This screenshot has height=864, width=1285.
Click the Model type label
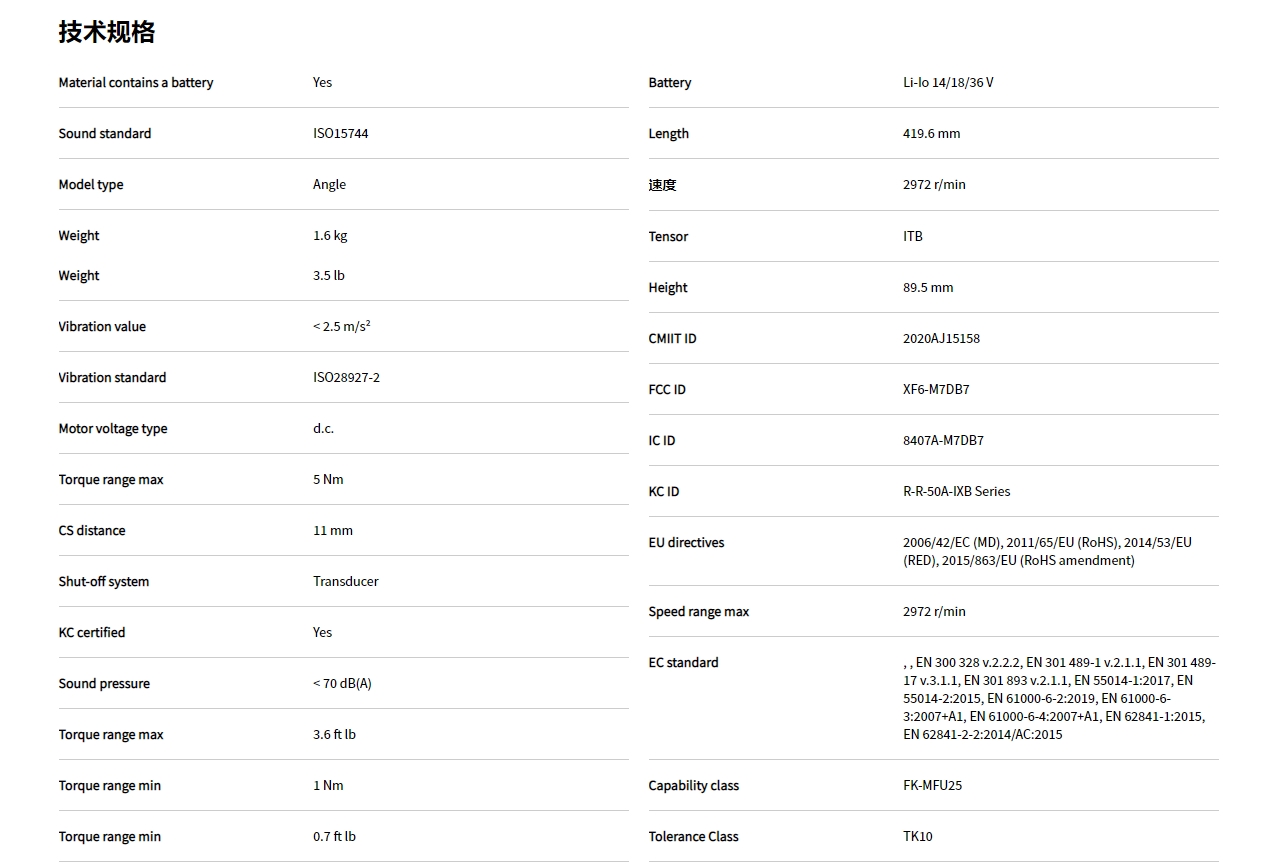(91, 184)
